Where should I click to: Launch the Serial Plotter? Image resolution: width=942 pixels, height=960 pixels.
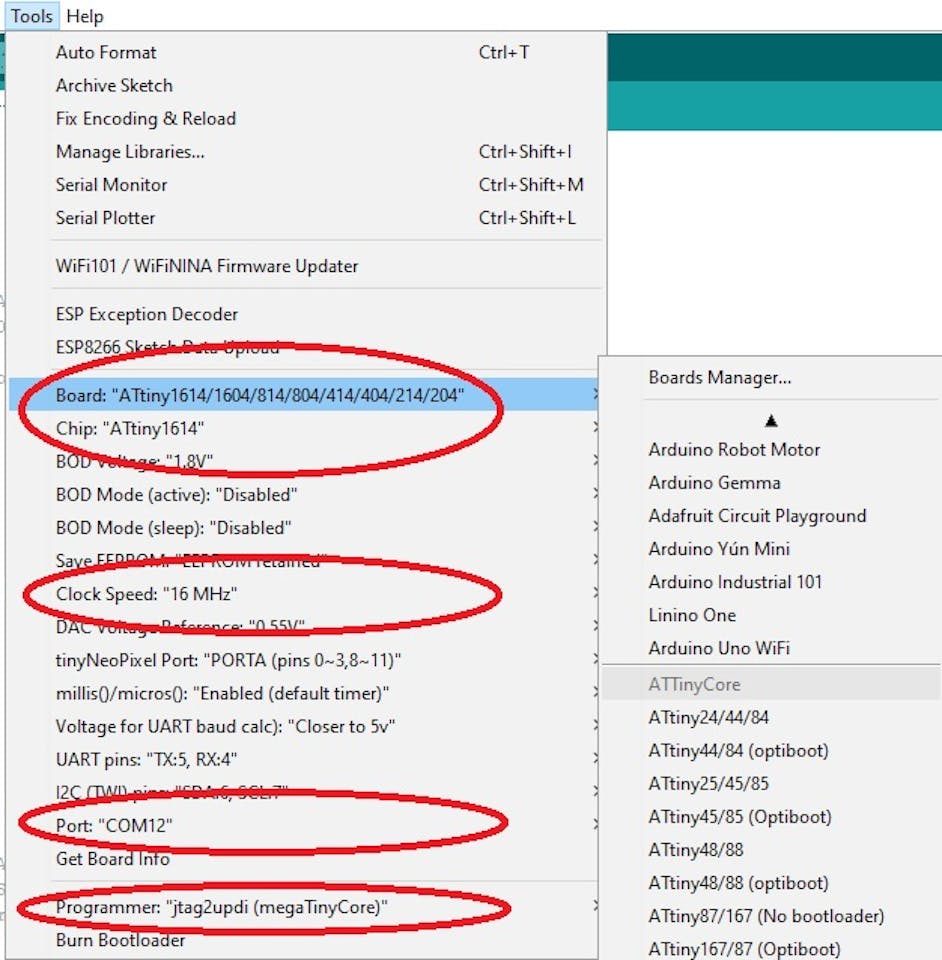304,218
